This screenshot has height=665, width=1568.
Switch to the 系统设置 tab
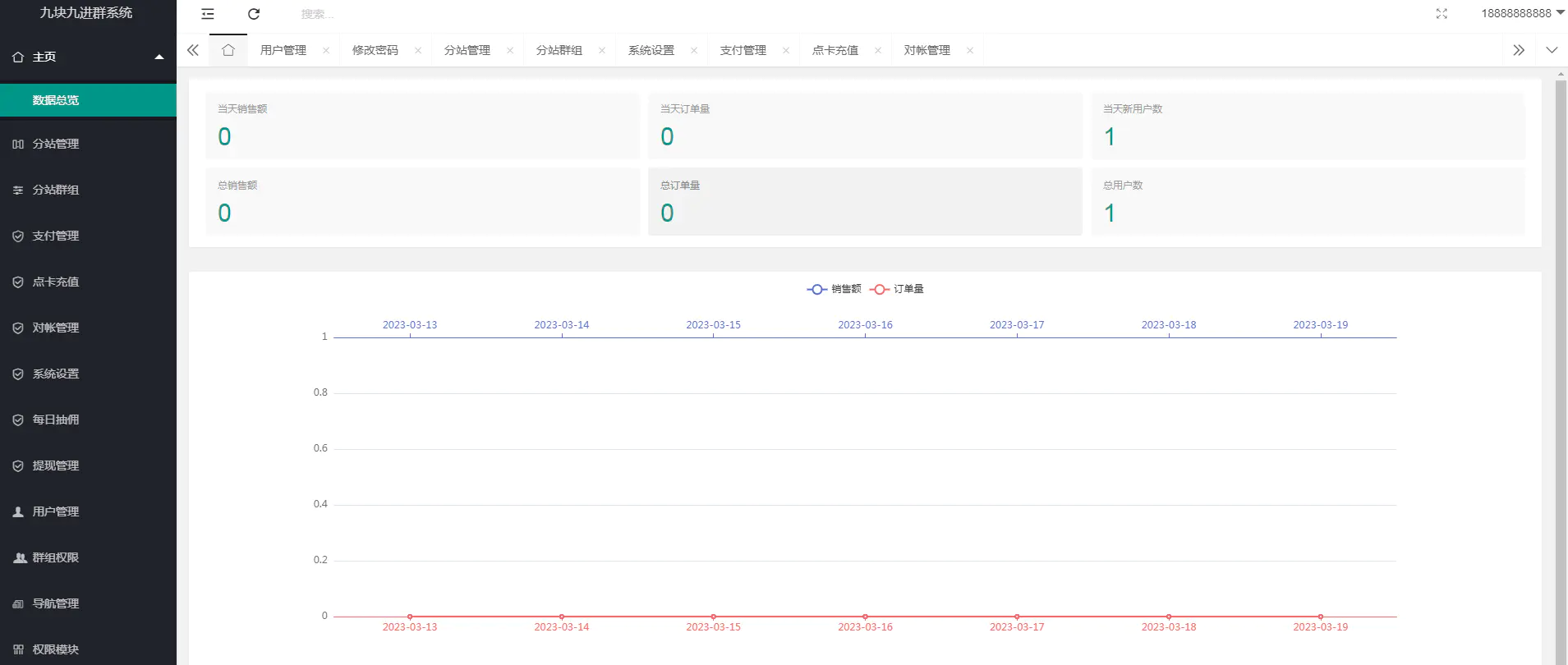point(651,51)
